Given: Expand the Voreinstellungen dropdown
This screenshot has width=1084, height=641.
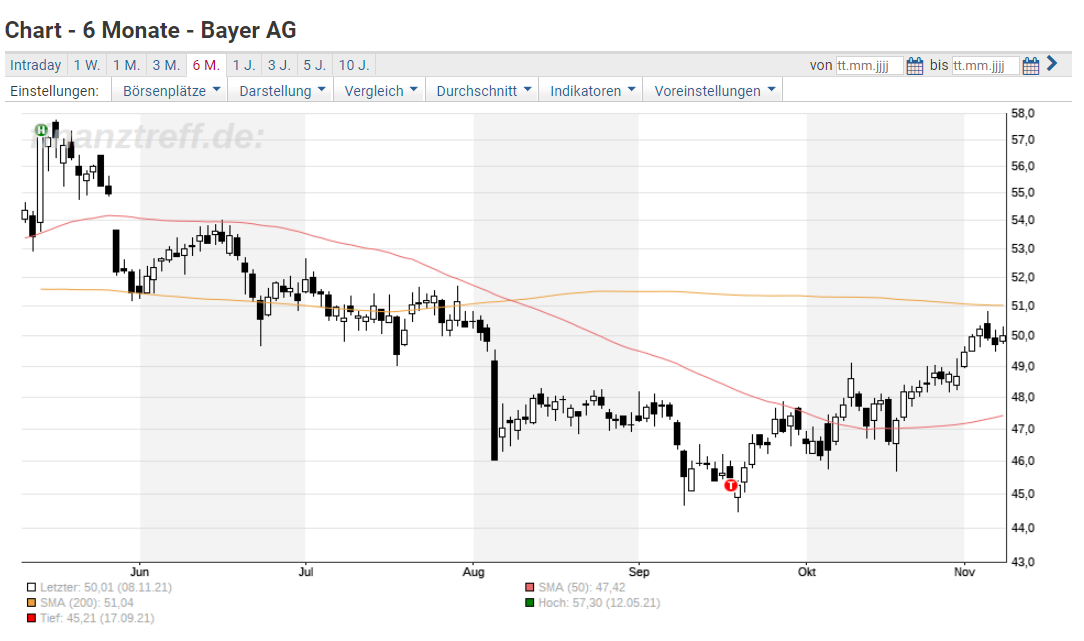Looking at the screenshot, I should [713, 91].
